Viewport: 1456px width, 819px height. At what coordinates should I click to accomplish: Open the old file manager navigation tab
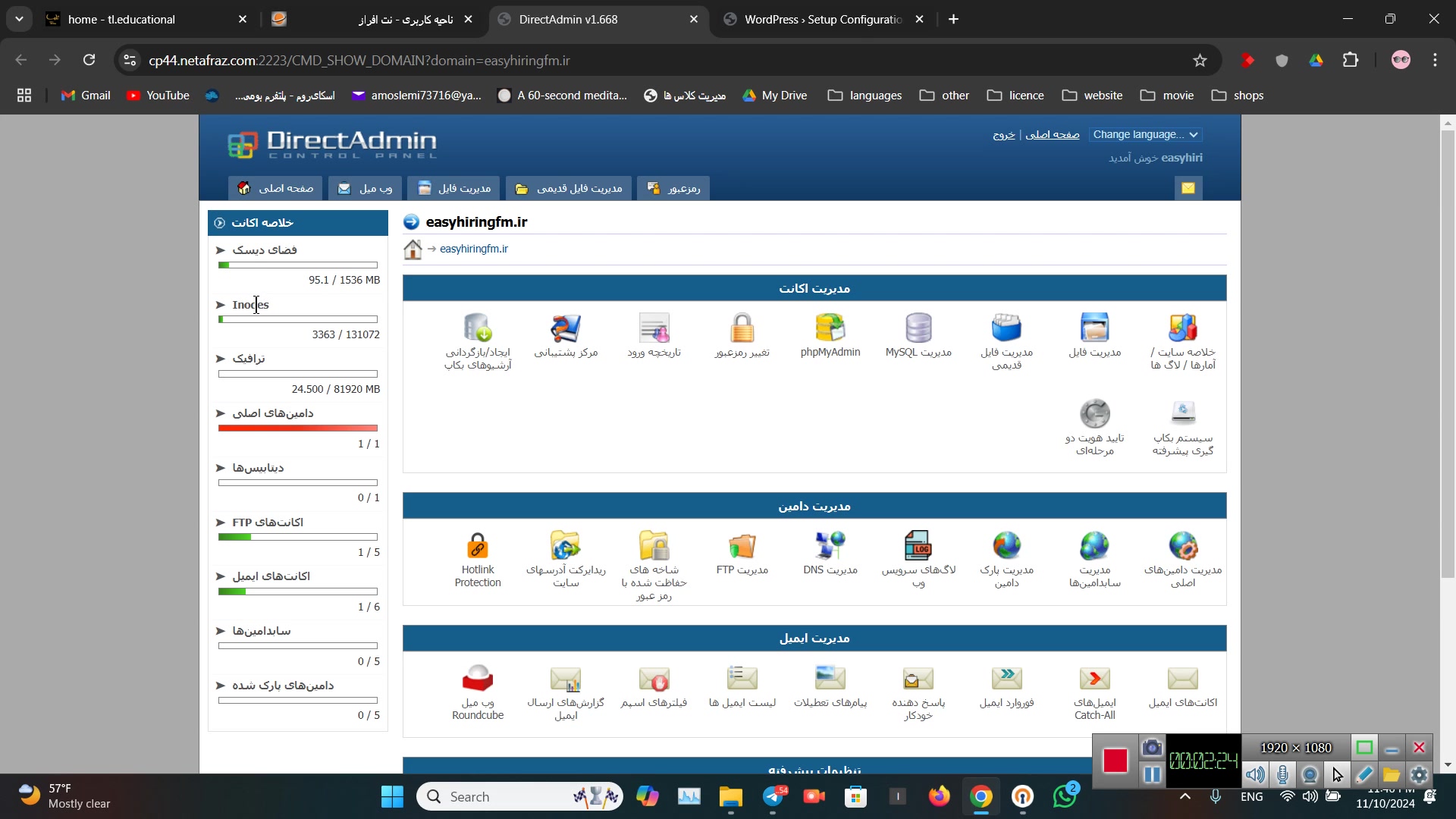(x=570, y=188)
